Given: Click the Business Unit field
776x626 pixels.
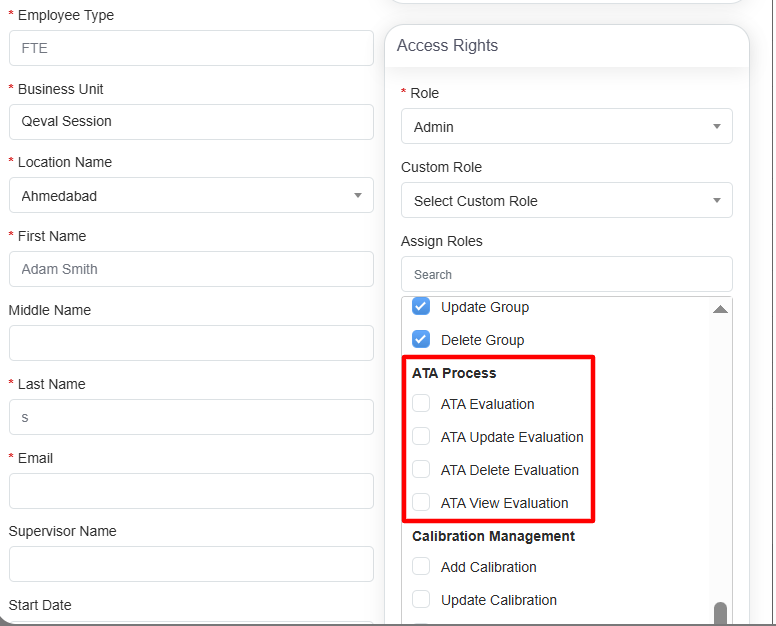Looking at the screenshot, I should (190, 122).
